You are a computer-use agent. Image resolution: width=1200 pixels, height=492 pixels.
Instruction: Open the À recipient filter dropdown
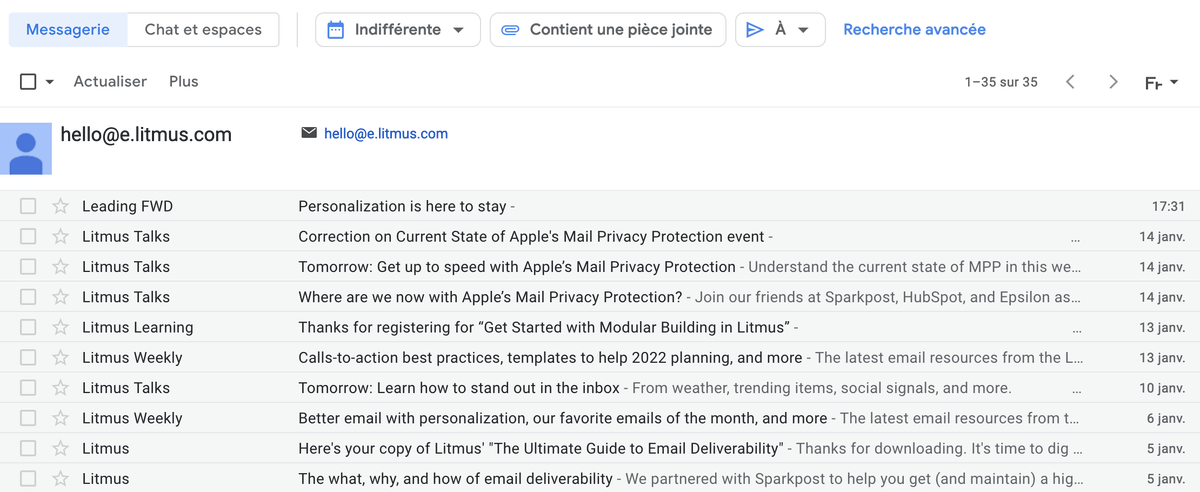[x=780, y=30]
